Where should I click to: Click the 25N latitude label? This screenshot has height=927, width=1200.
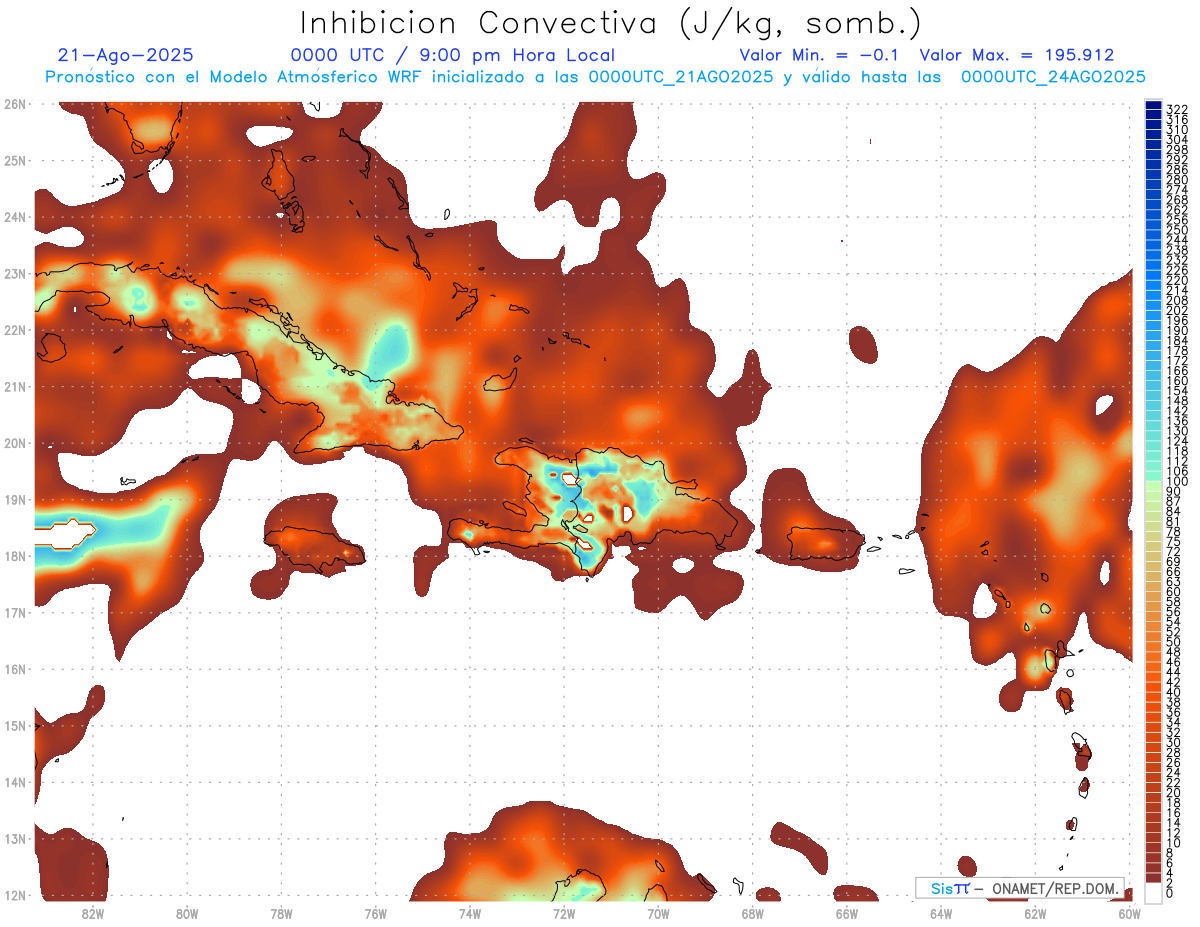[x=15, y=160]
